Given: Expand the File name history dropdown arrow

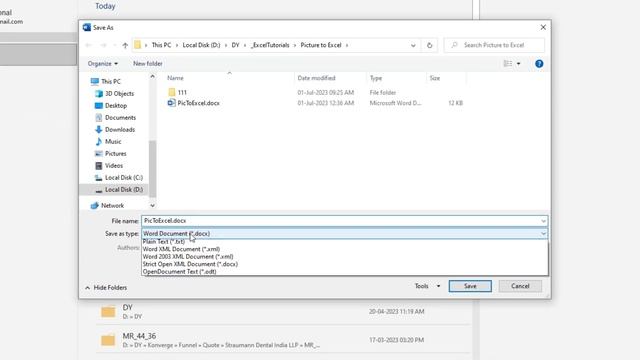Looking at the screenshot, I should [543, 221].
